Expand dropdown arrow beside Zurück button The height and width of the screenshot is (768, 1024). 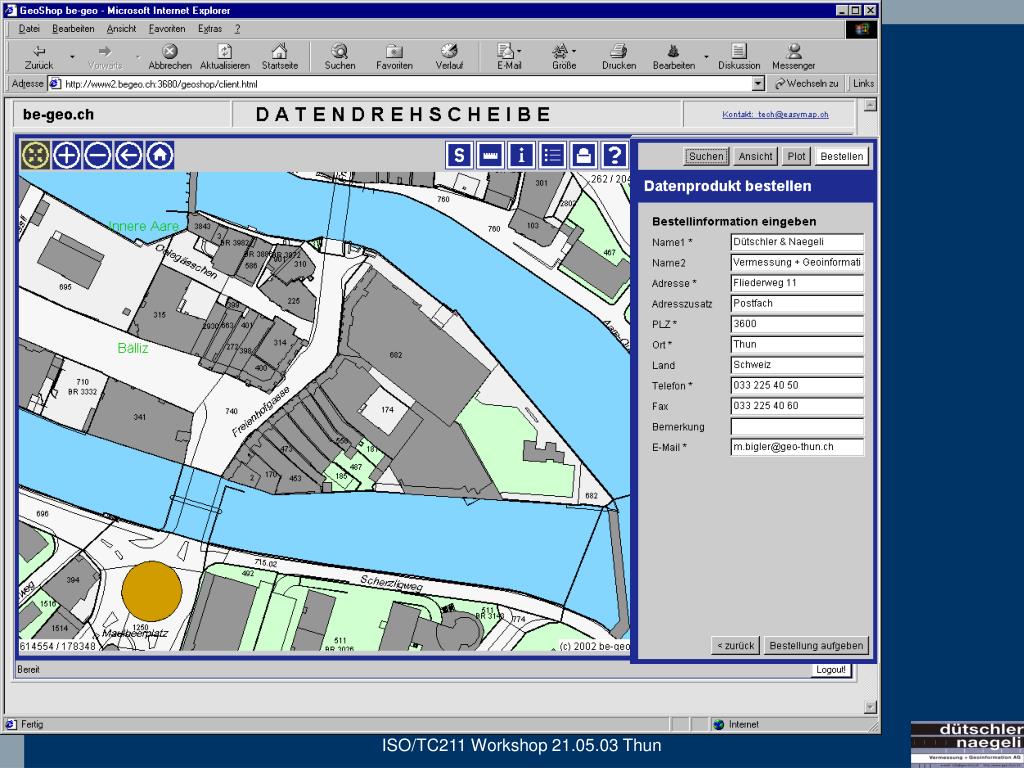[x=72, y=57]
